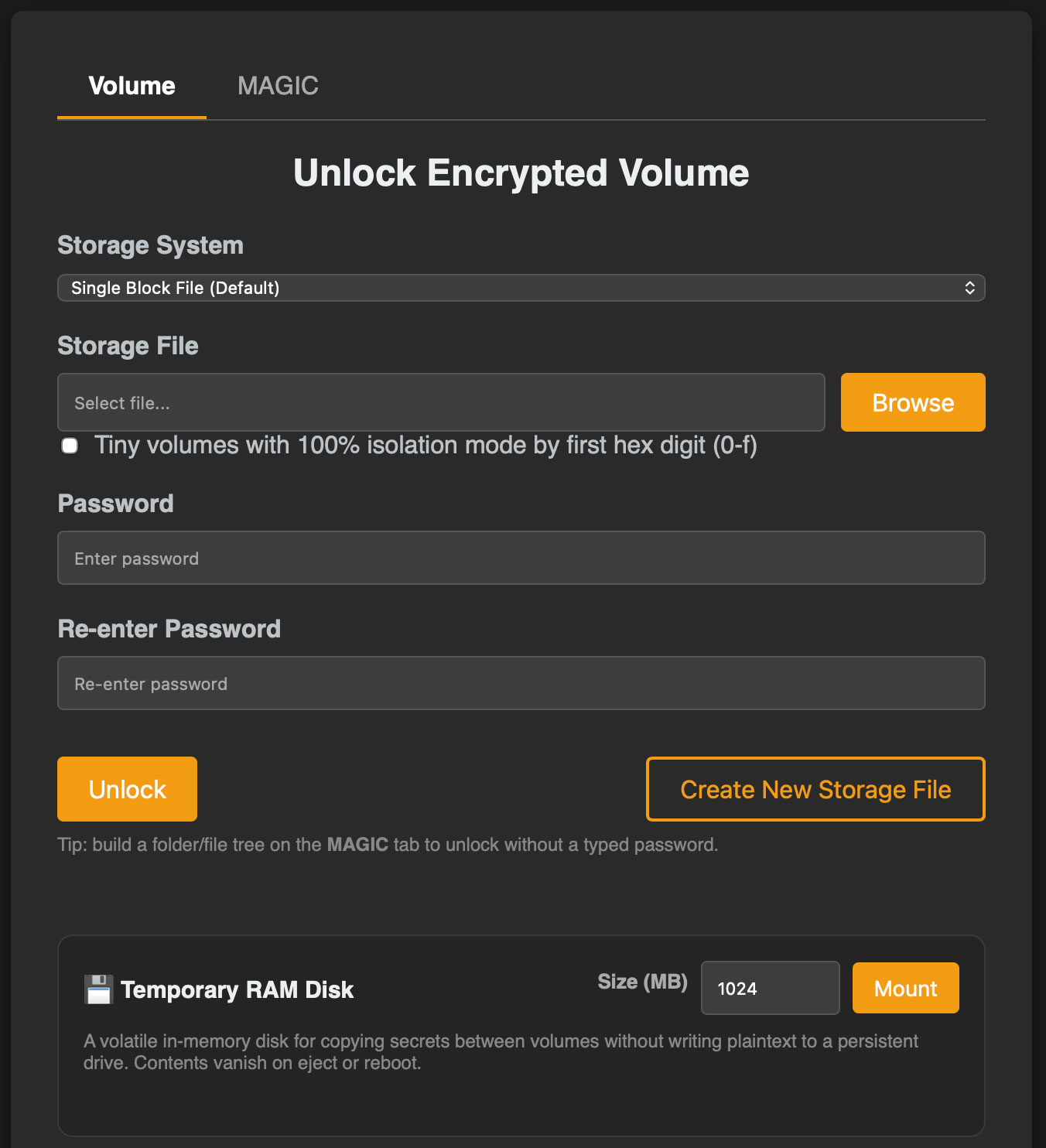The width and height of the screenshot is (1046, 1148).
Task: Open the Storage System dropdown
Action: click(521, 288)
